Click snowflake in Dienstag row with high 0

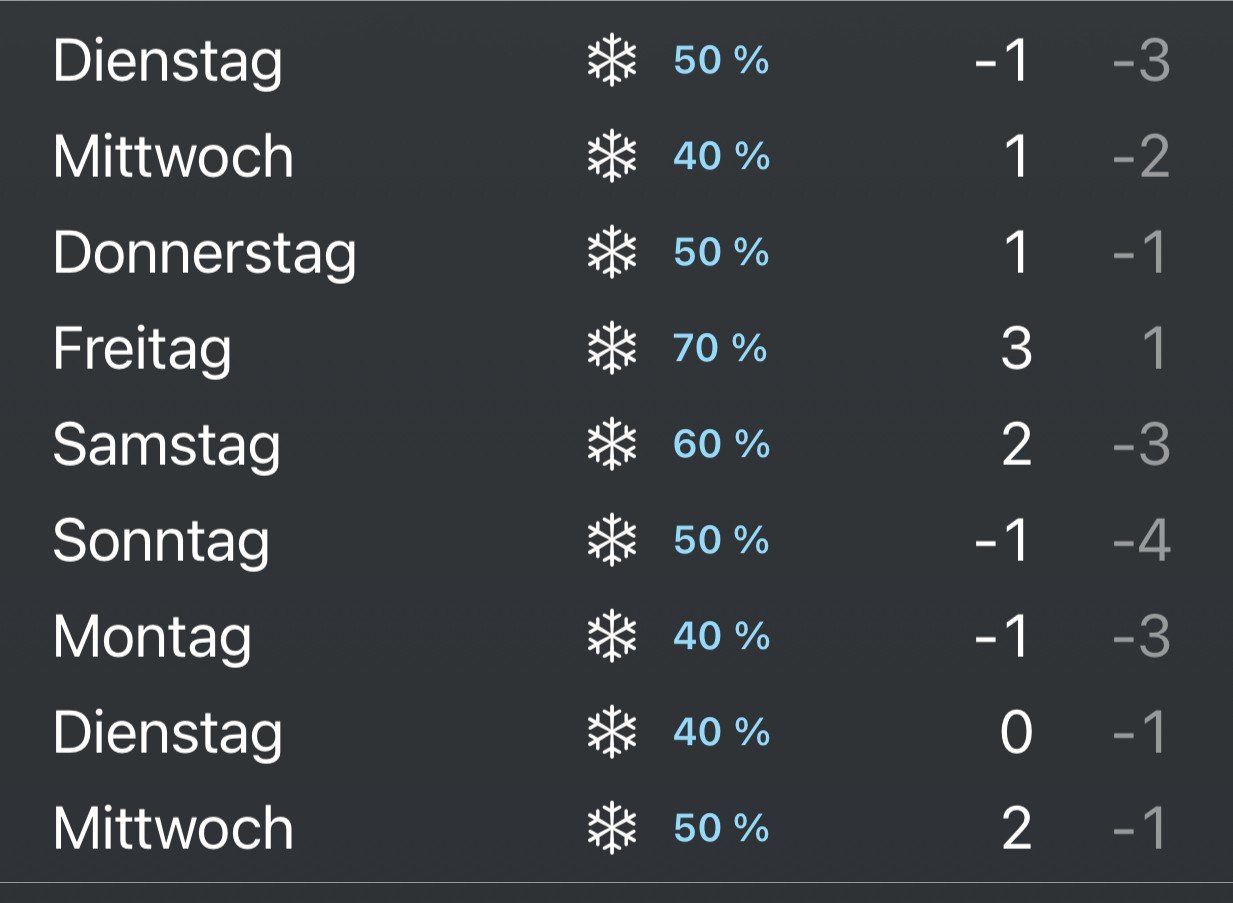611,733
